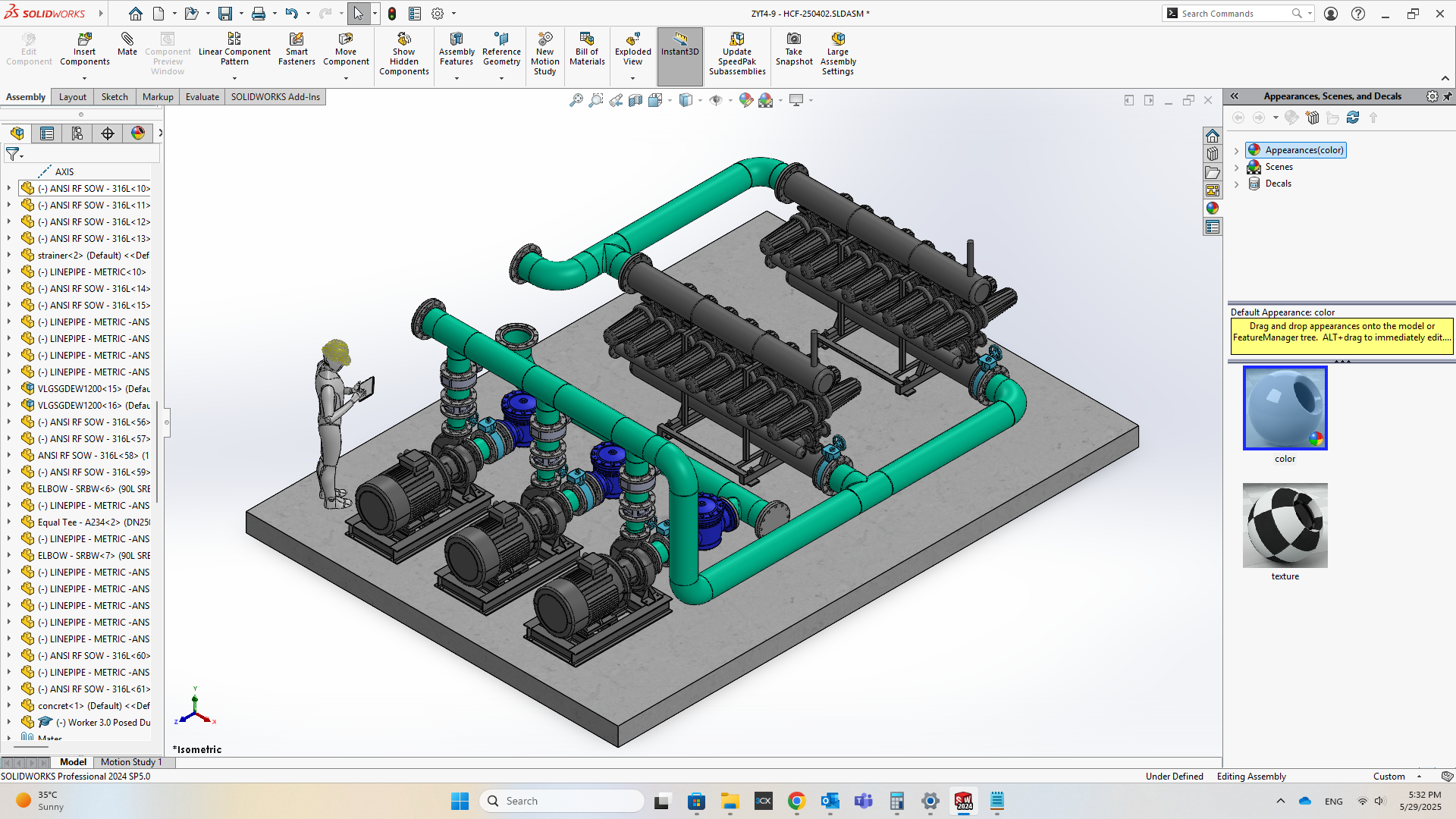1456x819 pixels.
Task: Click Update SpeedPak Subassemblies button
Action: pos(736,55)
